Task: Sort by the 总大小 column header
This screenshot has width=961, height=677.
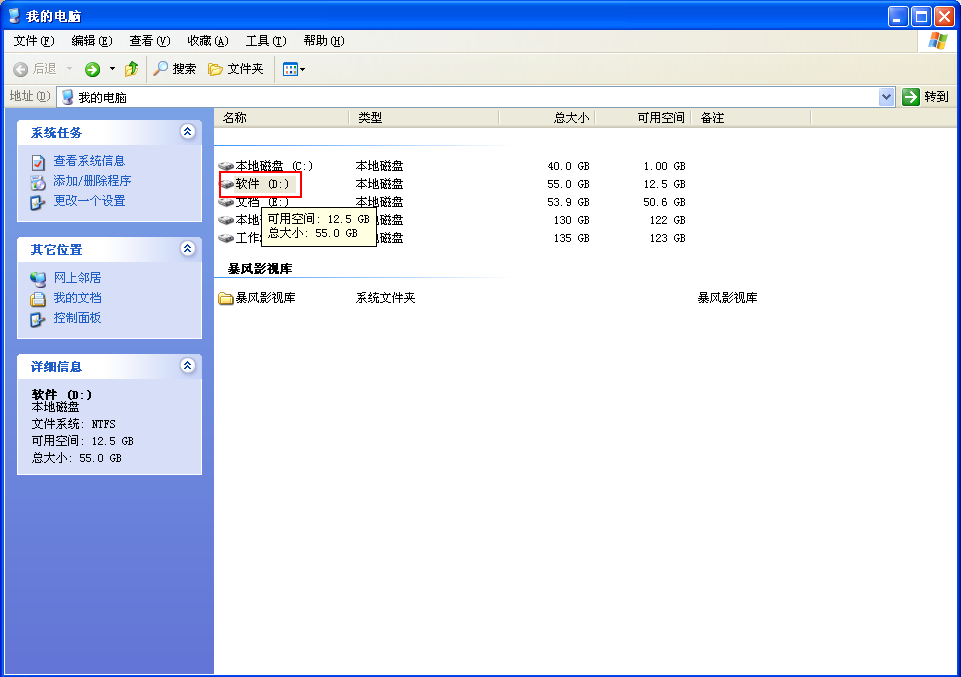Action: [547, 118]
